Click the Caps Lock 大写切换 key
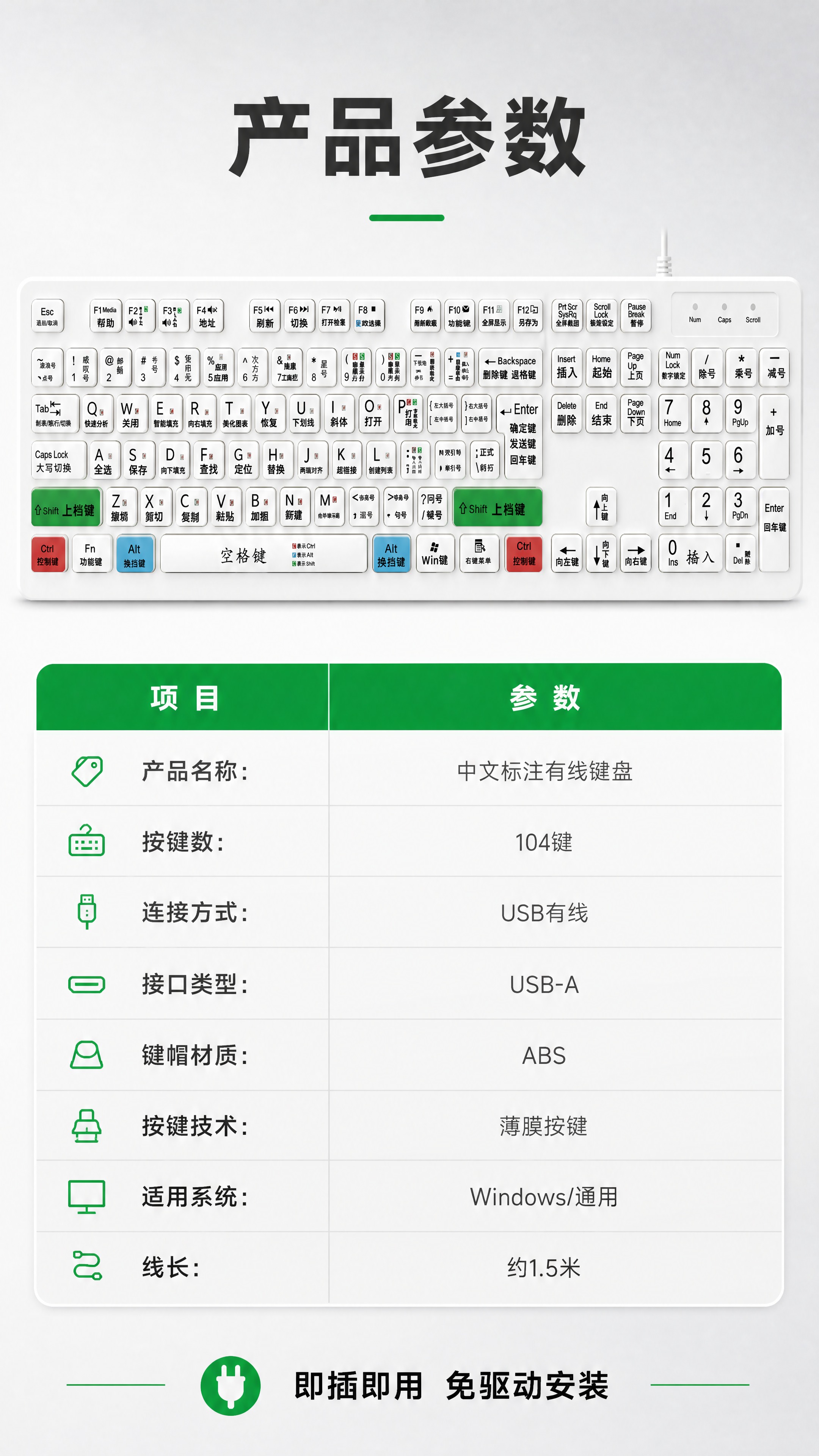 59,460
